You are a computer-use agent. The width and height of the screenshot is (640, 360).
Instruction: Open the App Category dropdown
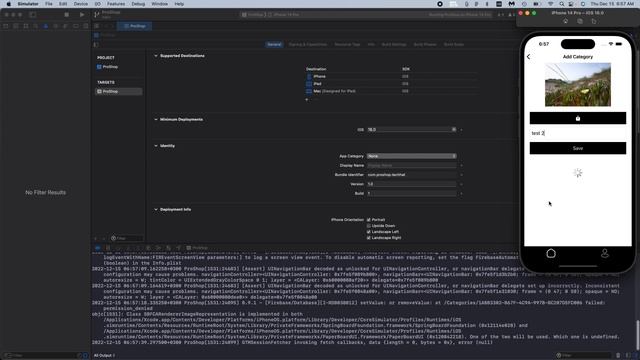pyautogui.click(x=411, y=156)
